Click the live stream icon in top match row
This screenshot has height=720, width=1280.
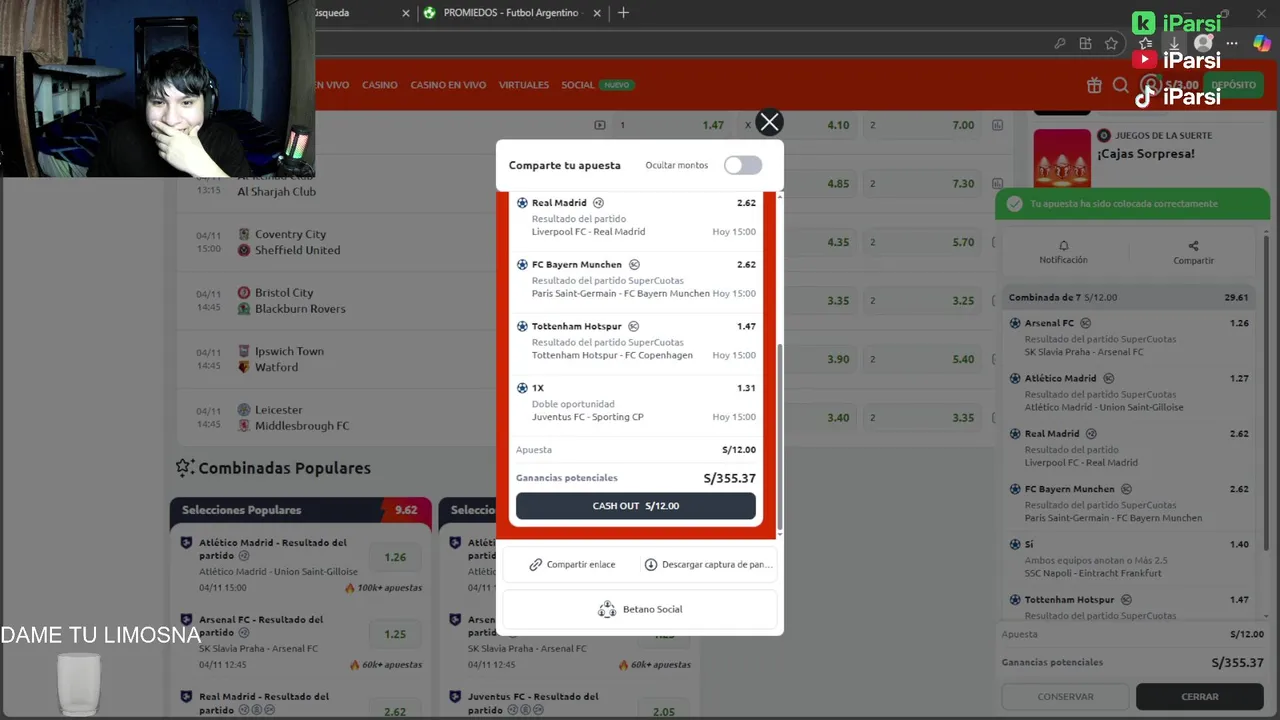pos(600,125)
